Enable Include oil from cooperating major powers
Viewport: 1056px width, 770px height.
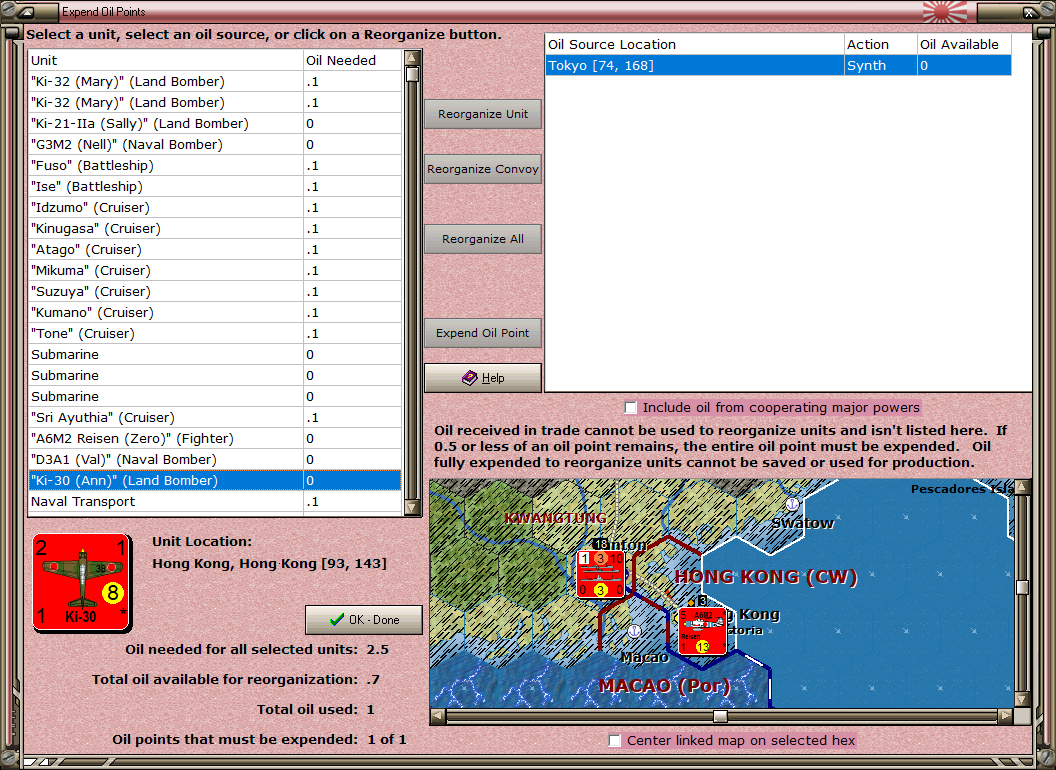click(x=630, y=408)
